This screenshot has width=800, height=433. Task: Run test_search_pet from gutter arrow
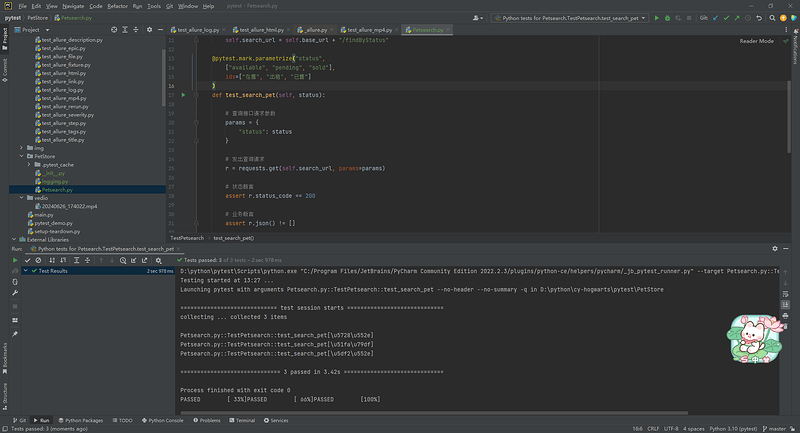(x=183, y=95)
